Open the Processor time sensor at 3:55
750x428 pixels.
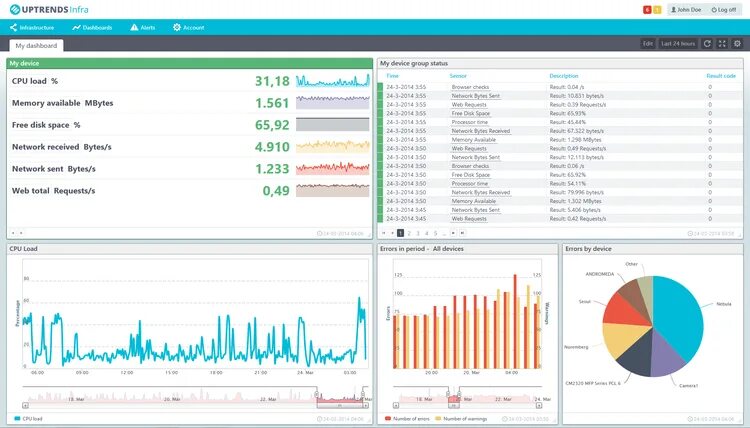tap(470, 122)
